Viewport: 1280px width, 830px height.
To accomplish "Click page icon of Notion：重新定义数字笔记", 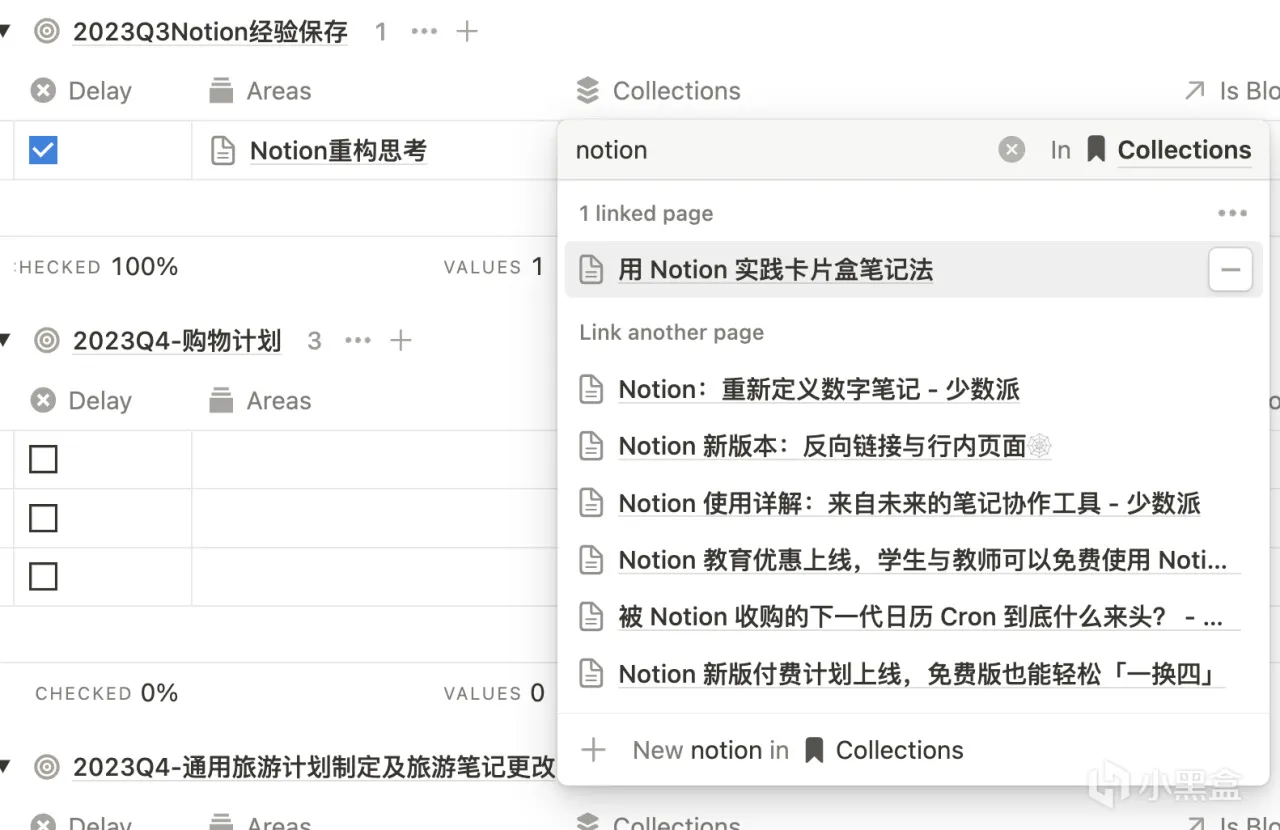I will click(592, 389).
